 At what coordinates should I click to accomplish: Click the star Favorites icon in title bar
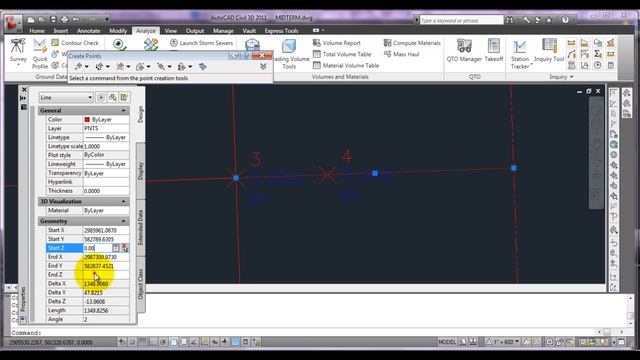point(549,20)
